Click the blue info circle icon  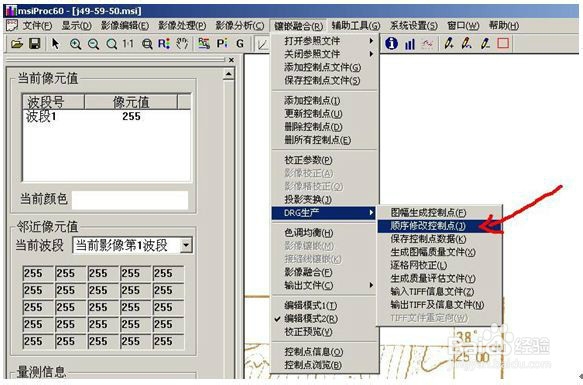tap(391, 44)
